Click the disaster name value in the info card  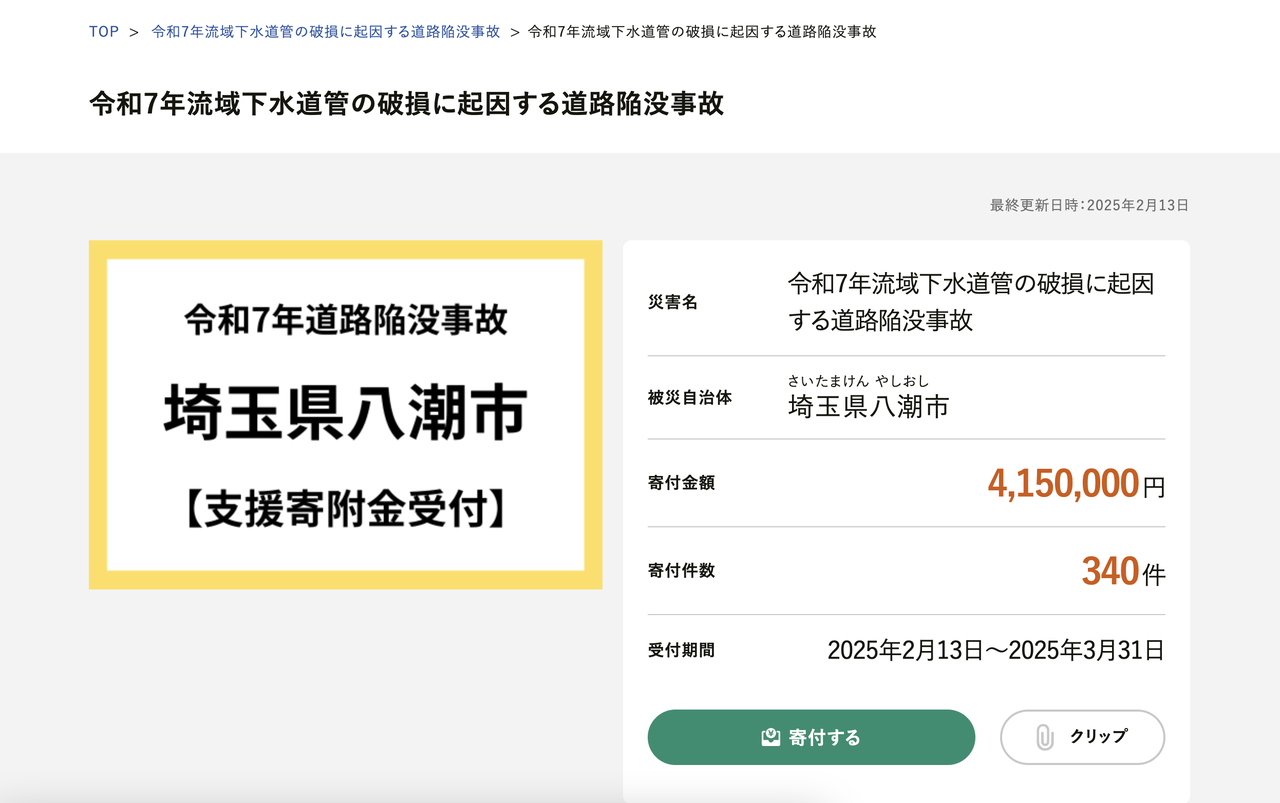click(x=971, y=302)
